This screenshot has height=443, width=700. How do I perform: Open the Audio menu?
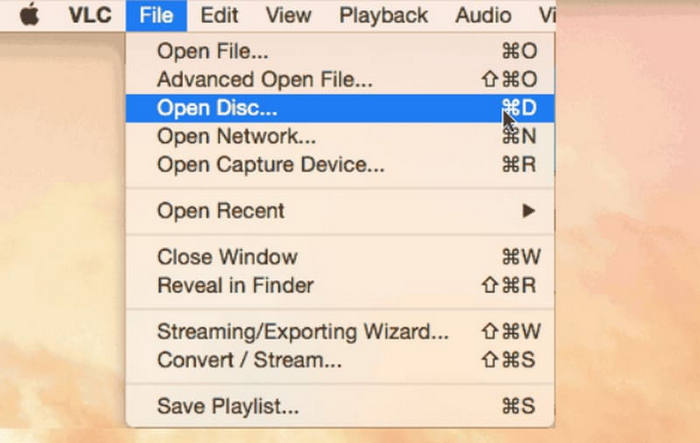click(483, 15)
